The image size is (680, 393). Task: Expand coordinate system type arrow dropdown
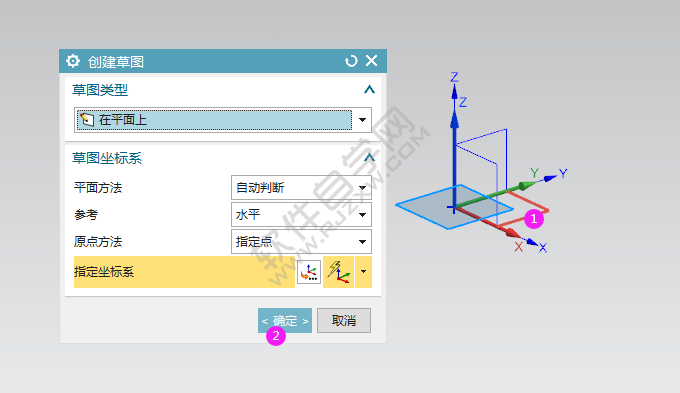(x=363, y=272)
